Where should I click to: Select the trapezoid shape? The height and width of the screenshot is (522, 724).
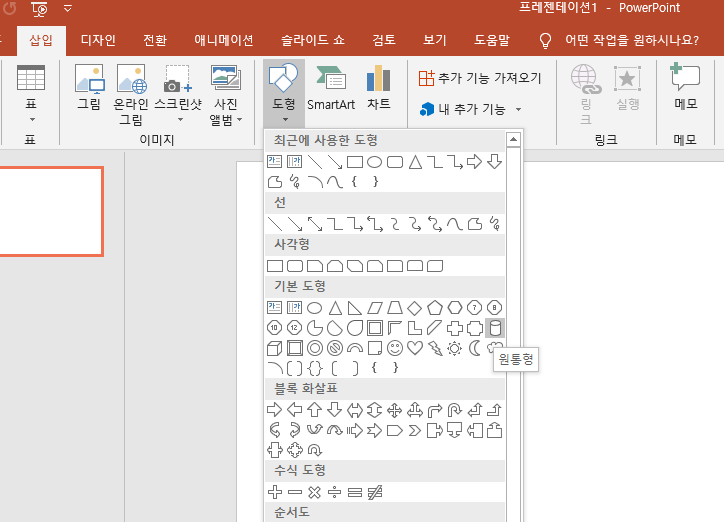(395, 308)
